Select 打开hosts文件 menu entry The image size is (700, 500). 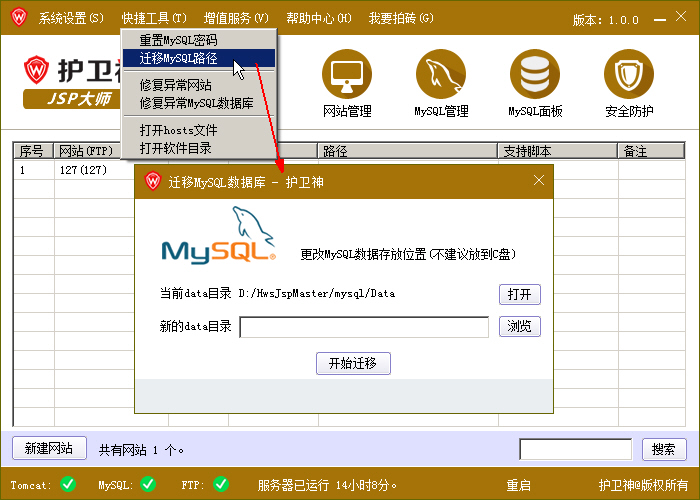click(x=199, y=130)
